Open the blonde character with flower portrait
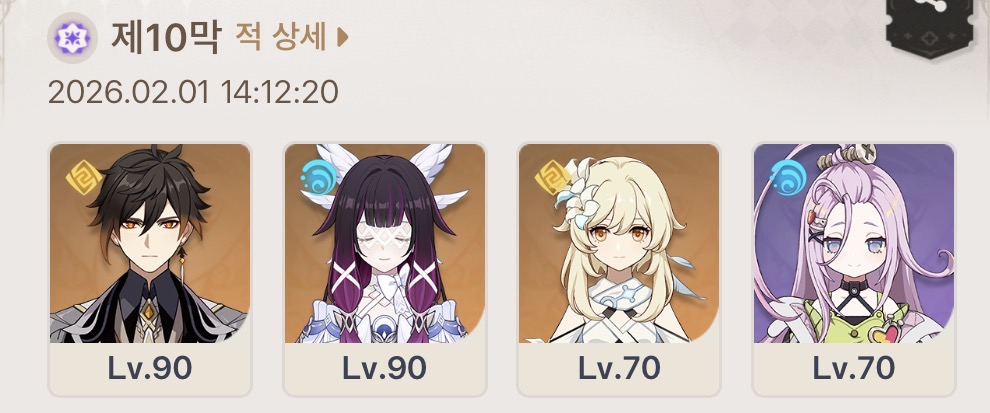This screenshot has height=413, width=990. (x=619, y=243)
